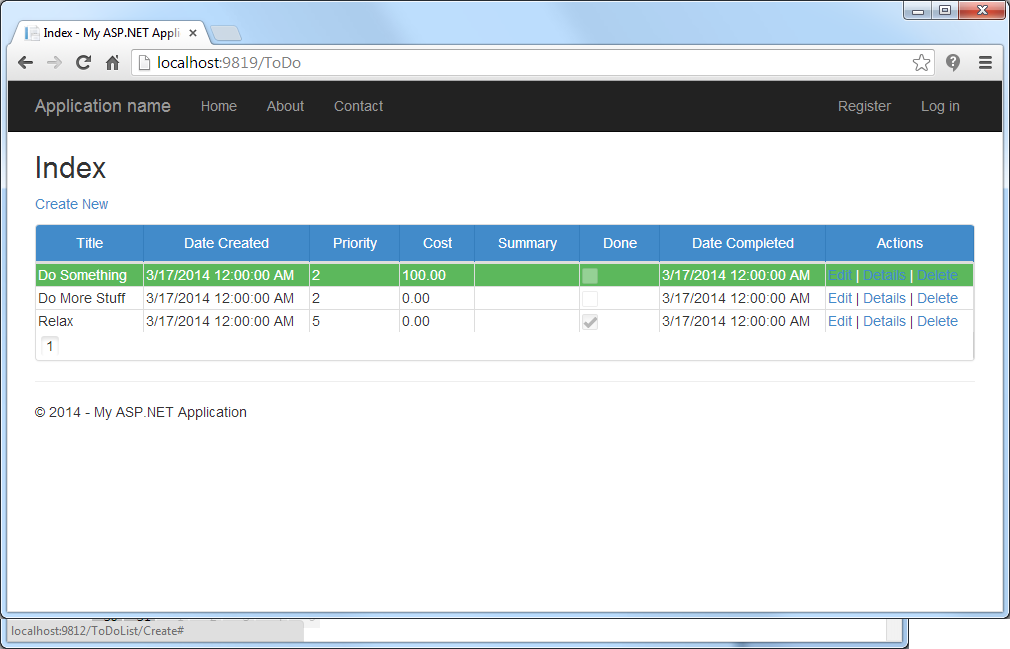The width and height of the screenshot is (1010, 649).
Task: Sort by the Summary column header
Action: coord(527,243)
